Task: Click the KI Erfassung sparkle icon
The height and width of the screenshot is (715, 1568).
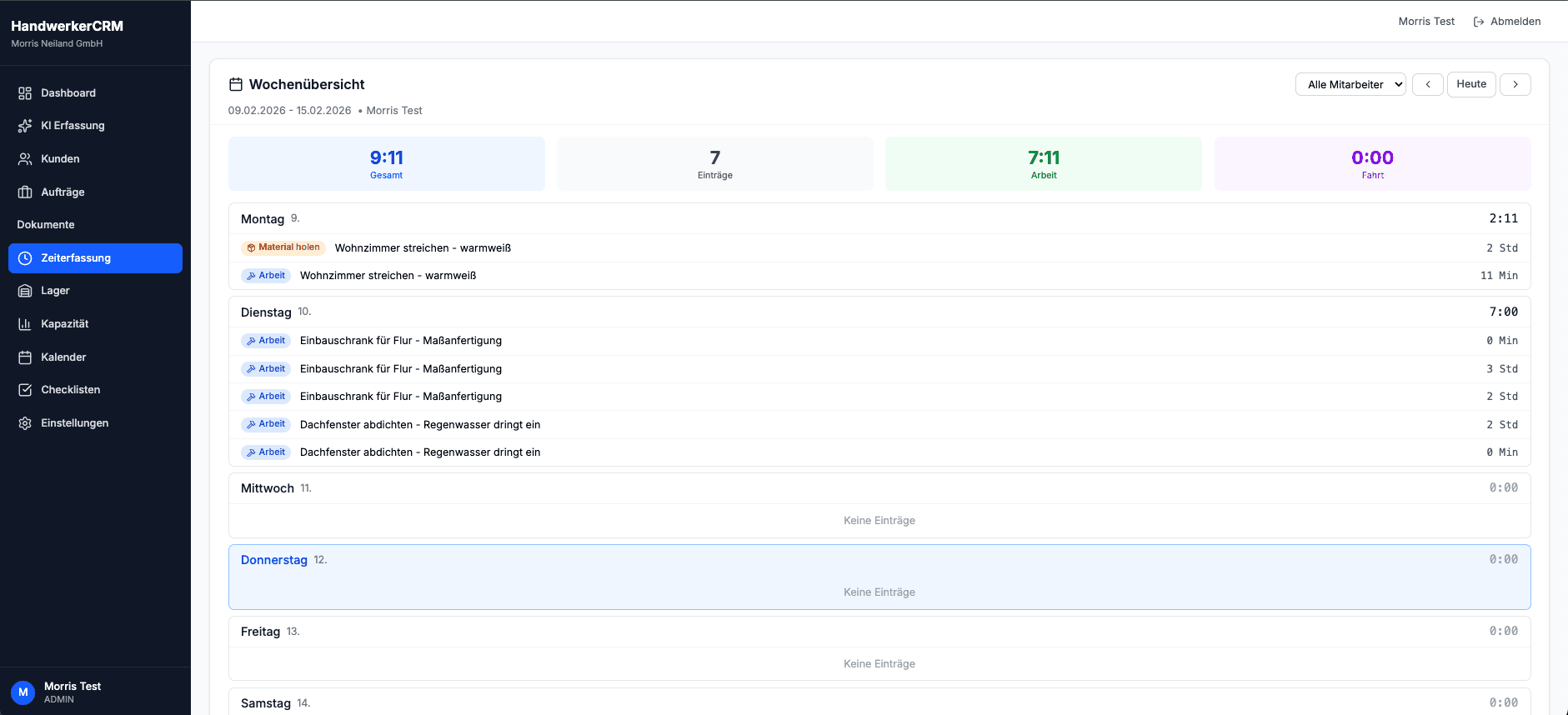Action: [x=25, y=126]
